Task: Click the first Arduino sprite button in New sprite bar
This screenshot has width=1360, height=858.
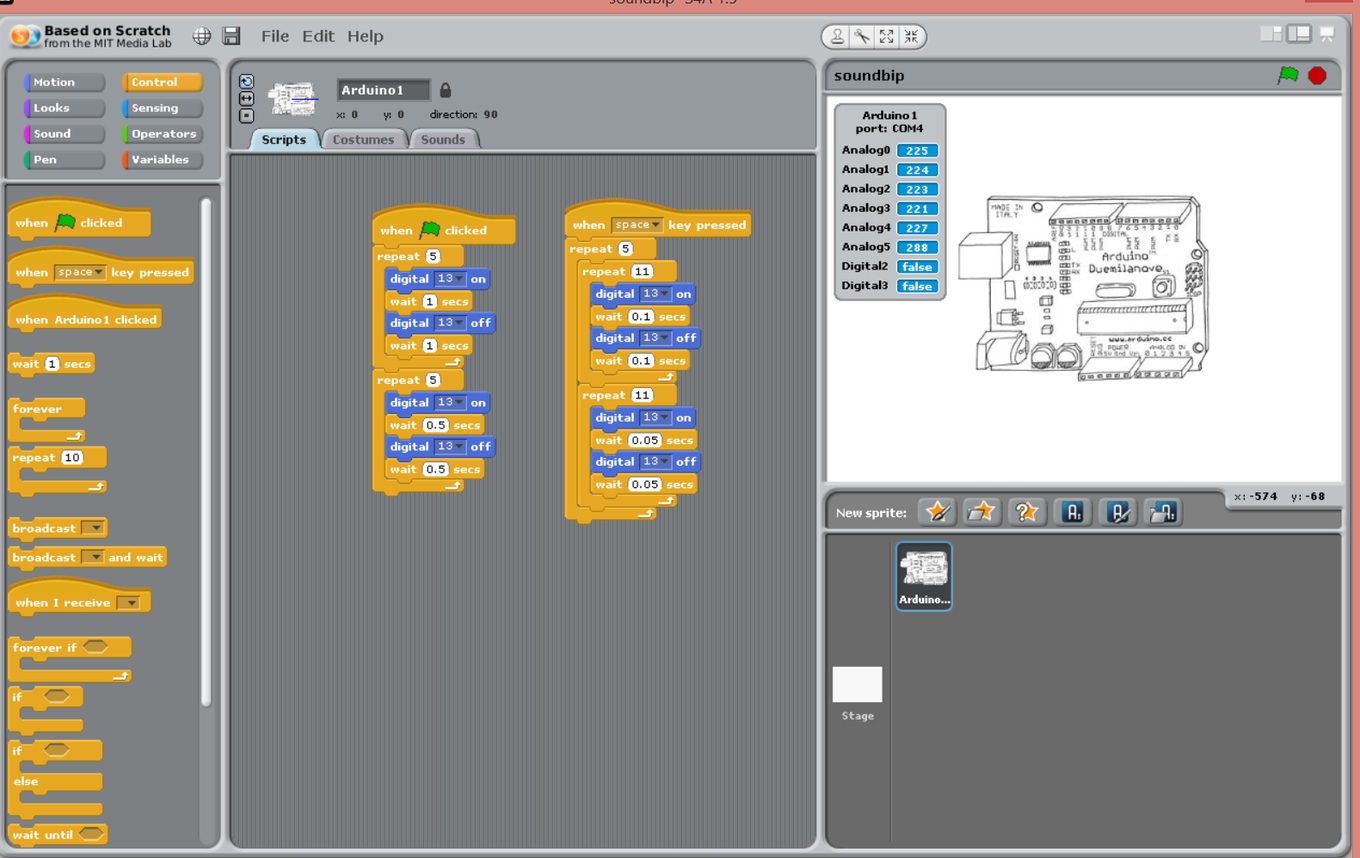Action: 1072,512
